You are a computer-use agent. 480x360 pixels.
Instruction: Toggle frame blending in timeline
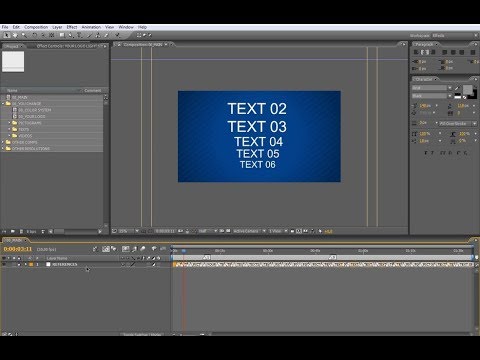click(134, 249)
